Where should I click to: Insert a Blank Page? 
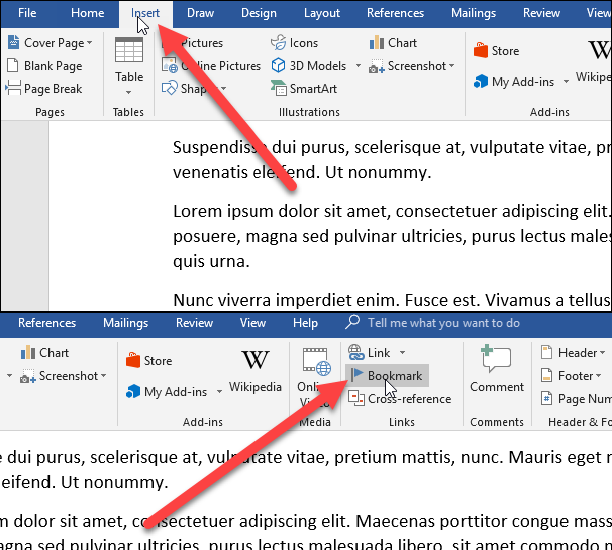coord(45,66)
